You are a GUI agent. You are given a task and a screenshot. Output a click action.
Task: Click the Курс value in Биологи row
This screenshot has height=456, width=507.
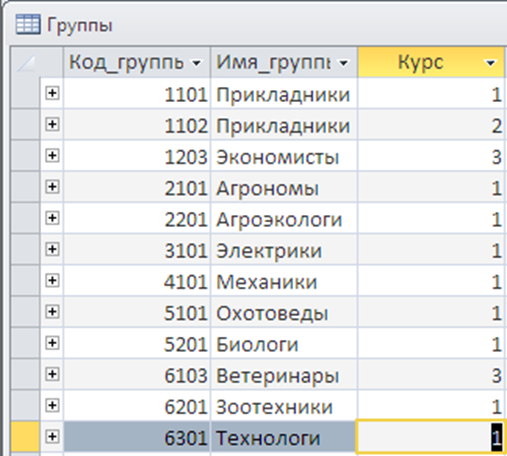[x=431, y=343]
